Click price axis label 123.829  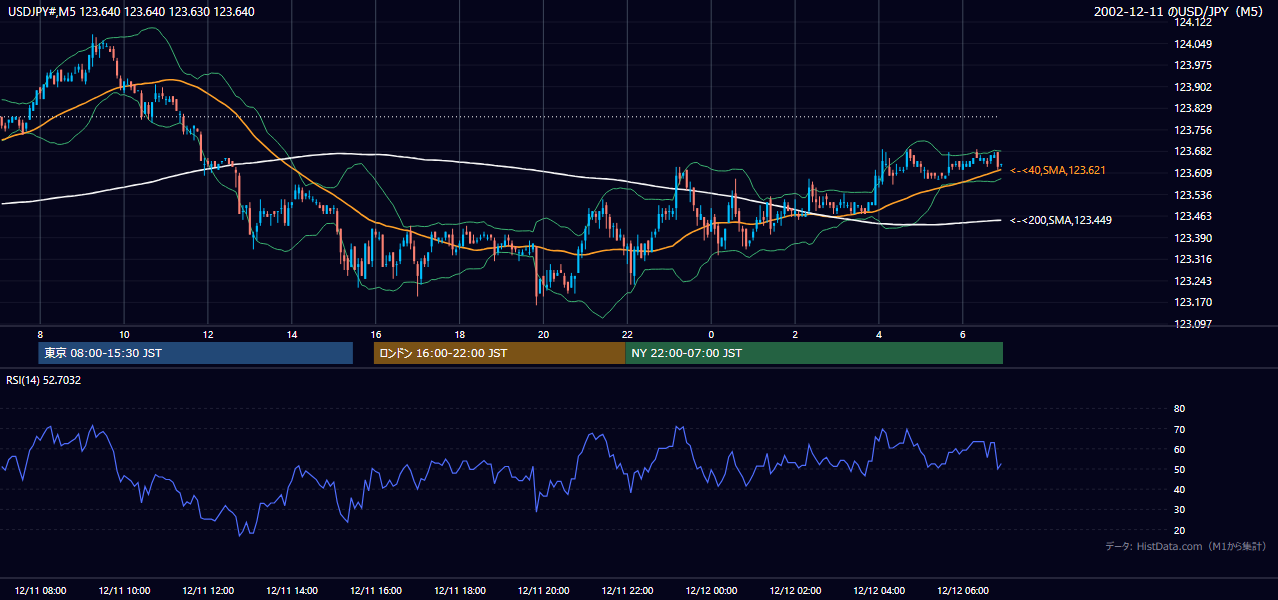click(x=1192, y=108)
